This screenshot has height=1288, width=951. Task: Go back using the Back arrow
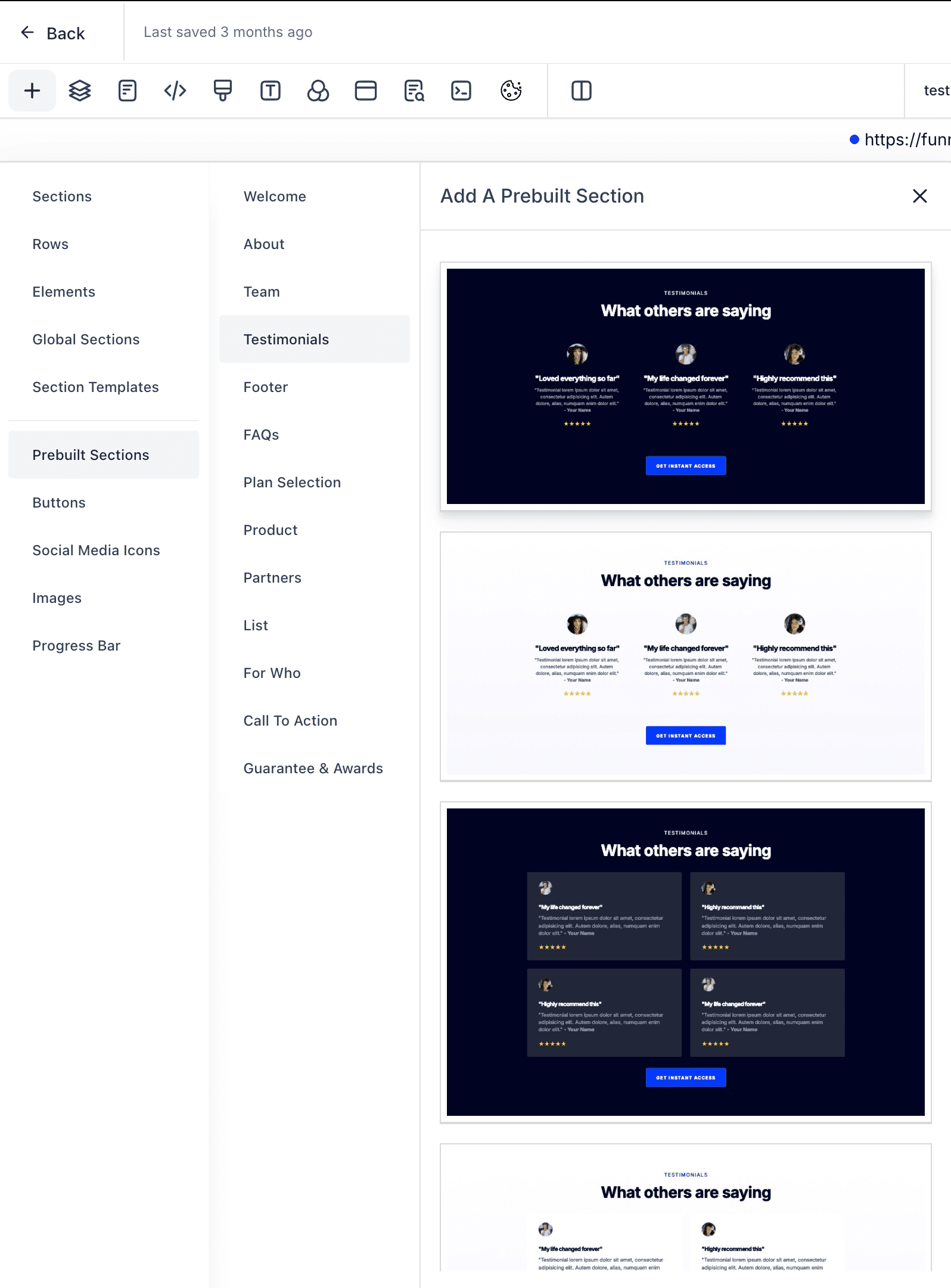(x=52, y=33)
